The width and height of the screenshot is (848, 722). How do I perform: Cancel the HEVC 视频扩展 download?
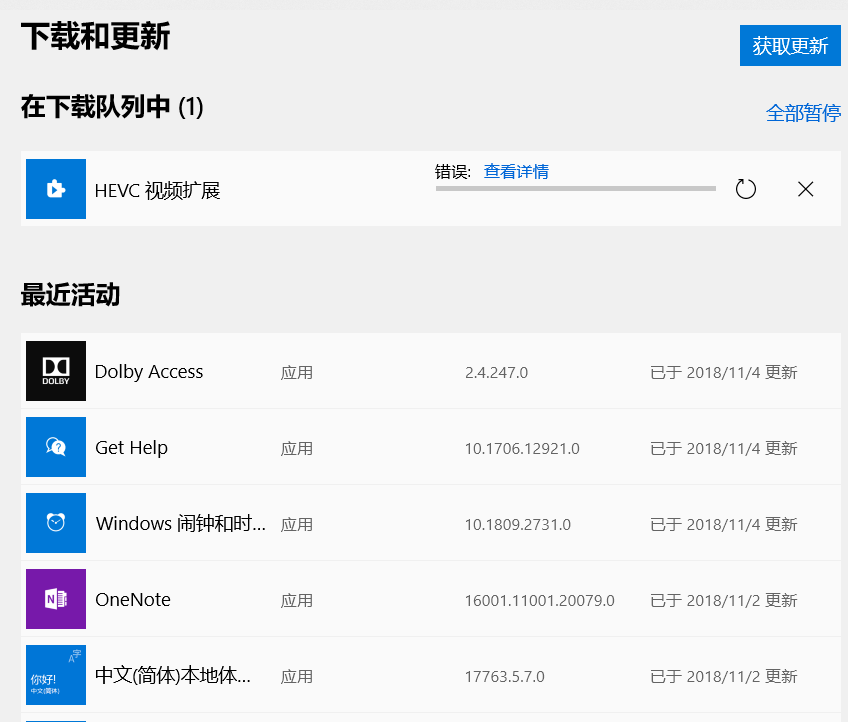click(x=805, y=189)
